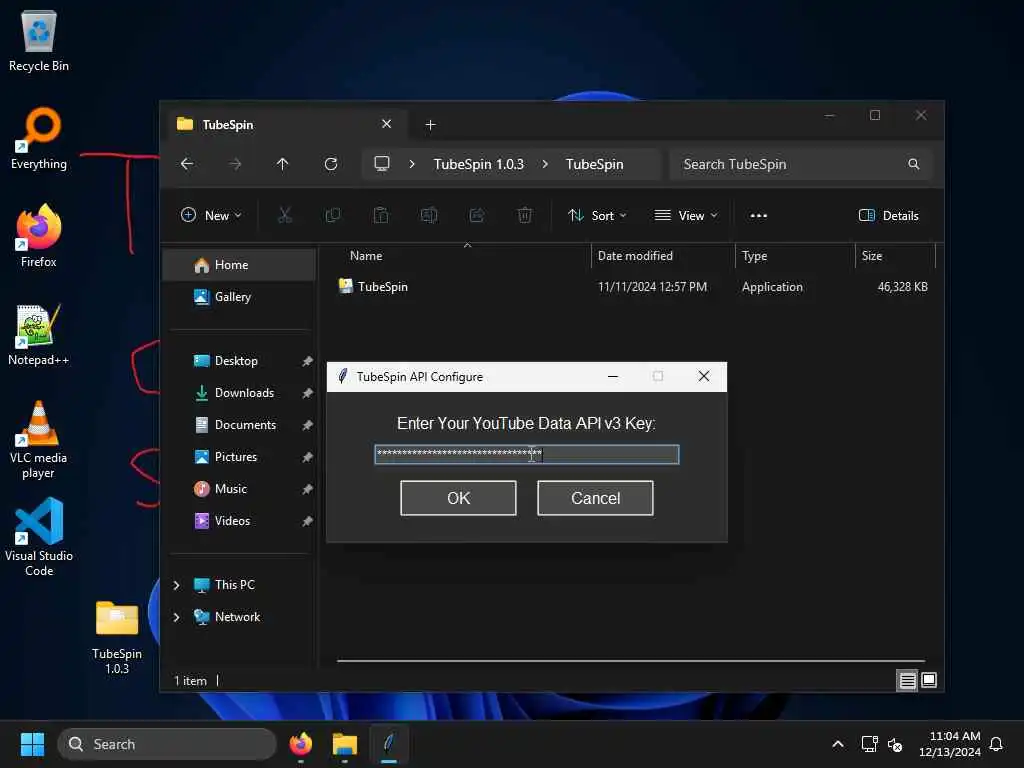
Task: Switch to the details list view icon
Action: 907,680
